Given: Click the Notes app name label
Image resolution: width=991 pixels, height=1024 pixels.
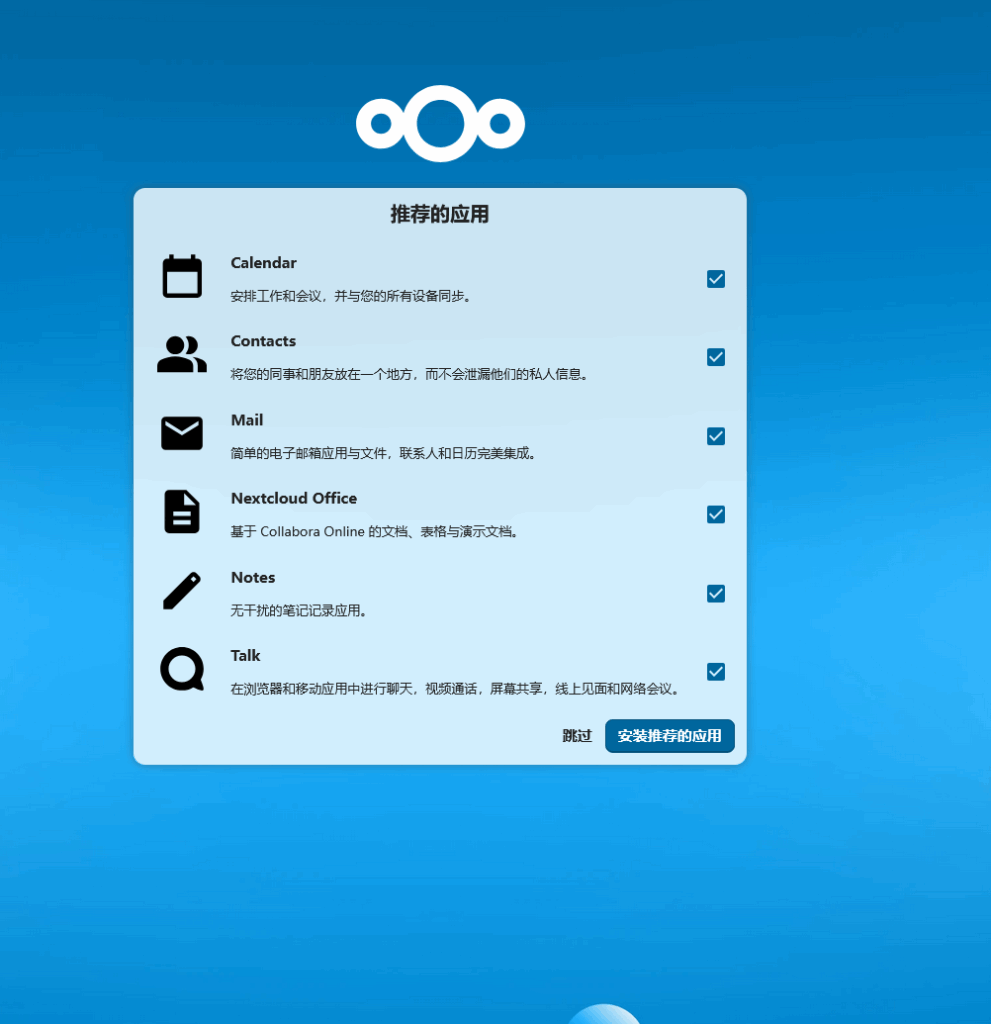Looking at the screenshot, I should [252, 577].
